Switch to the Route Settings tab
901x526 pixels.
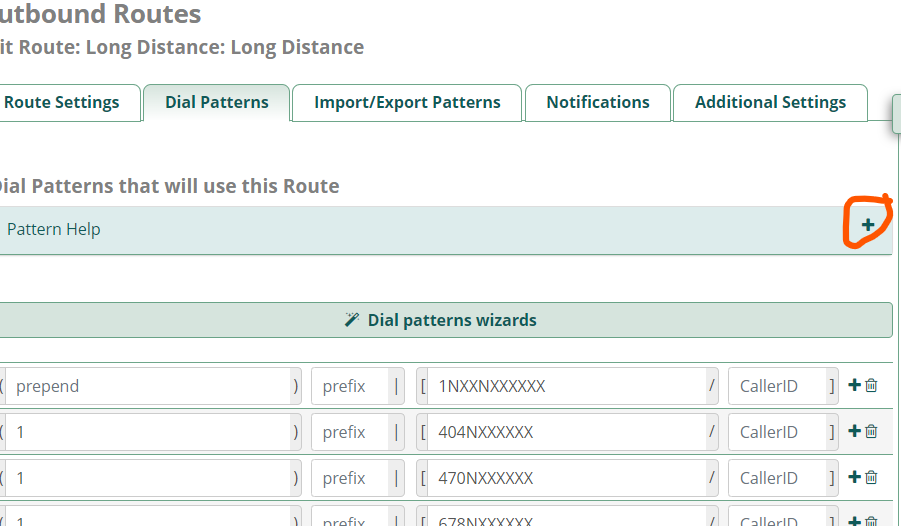[62, 102]
